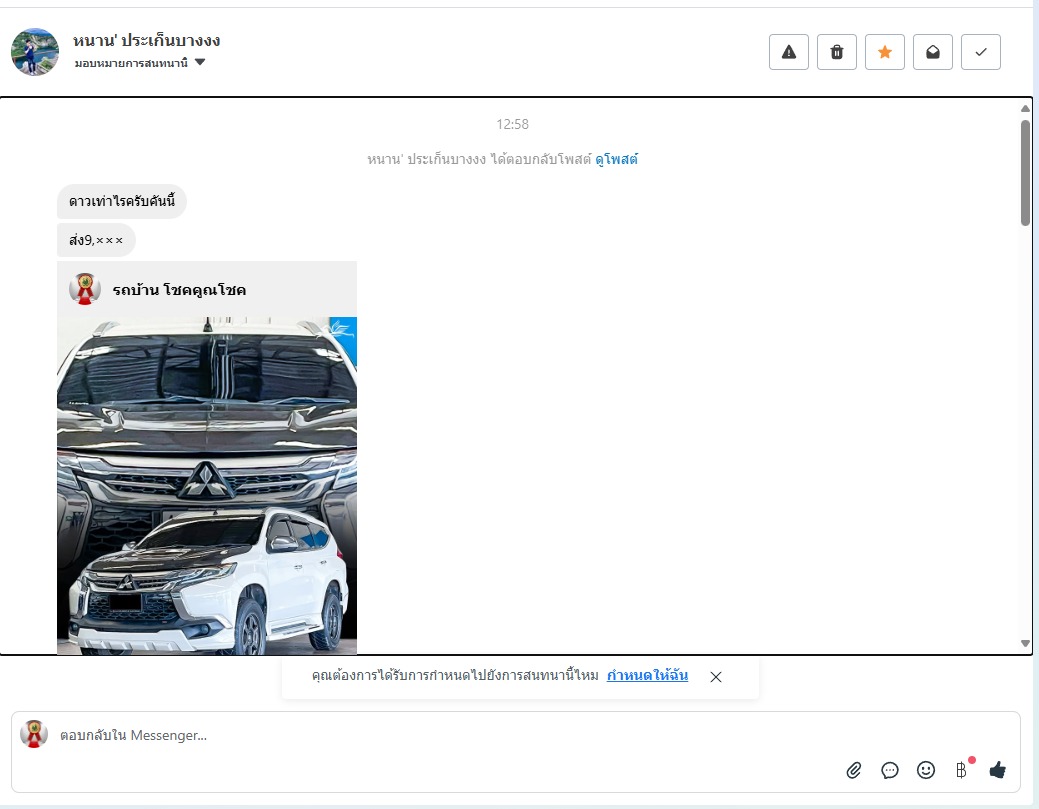This screenshot has width=1039, height=809.
Task: Click the 12:58 timestamp
Action: 512,125
